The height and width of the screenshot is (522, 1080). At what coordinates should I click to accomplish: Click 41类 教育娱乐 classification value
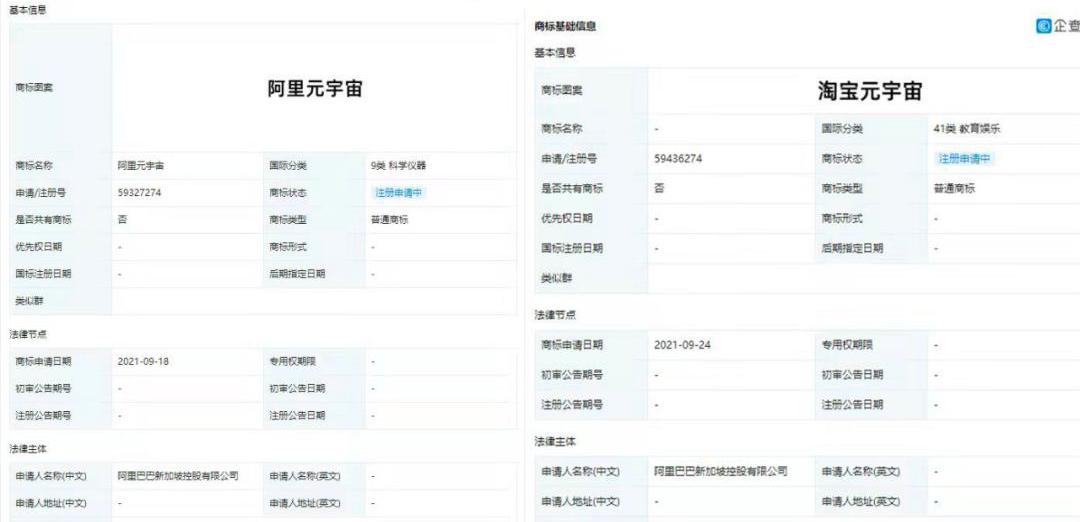click(x=966, y=129)
